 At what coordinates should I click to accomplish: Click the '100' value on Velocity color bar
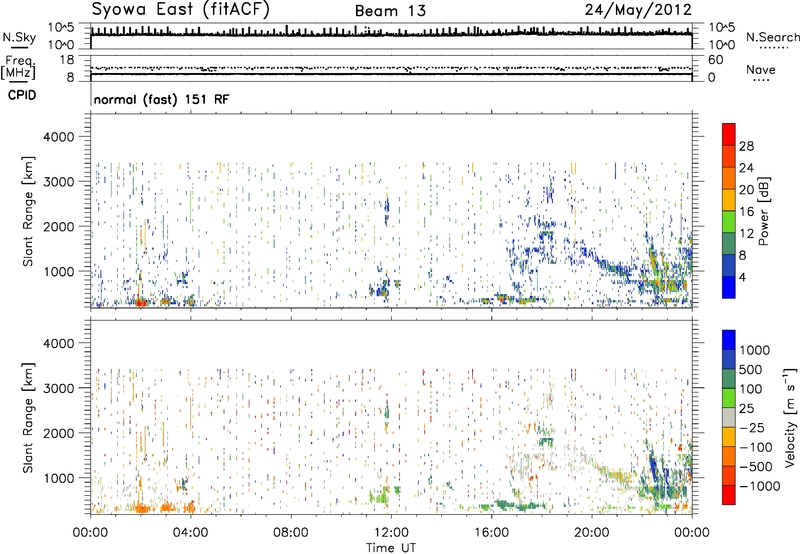coord(751,389)
